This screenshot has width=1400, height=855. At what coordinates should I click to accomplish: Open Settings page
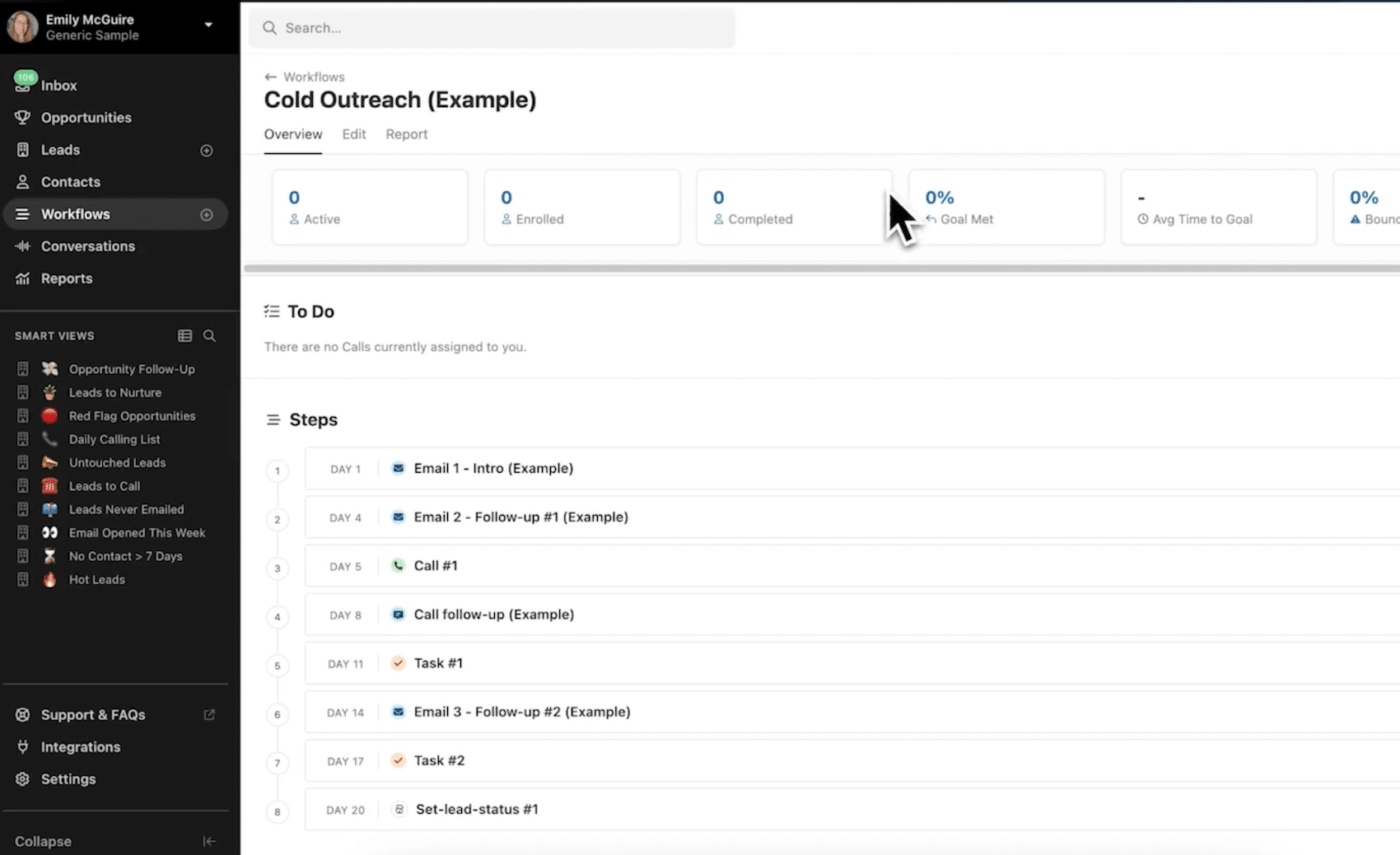point(68,779)
